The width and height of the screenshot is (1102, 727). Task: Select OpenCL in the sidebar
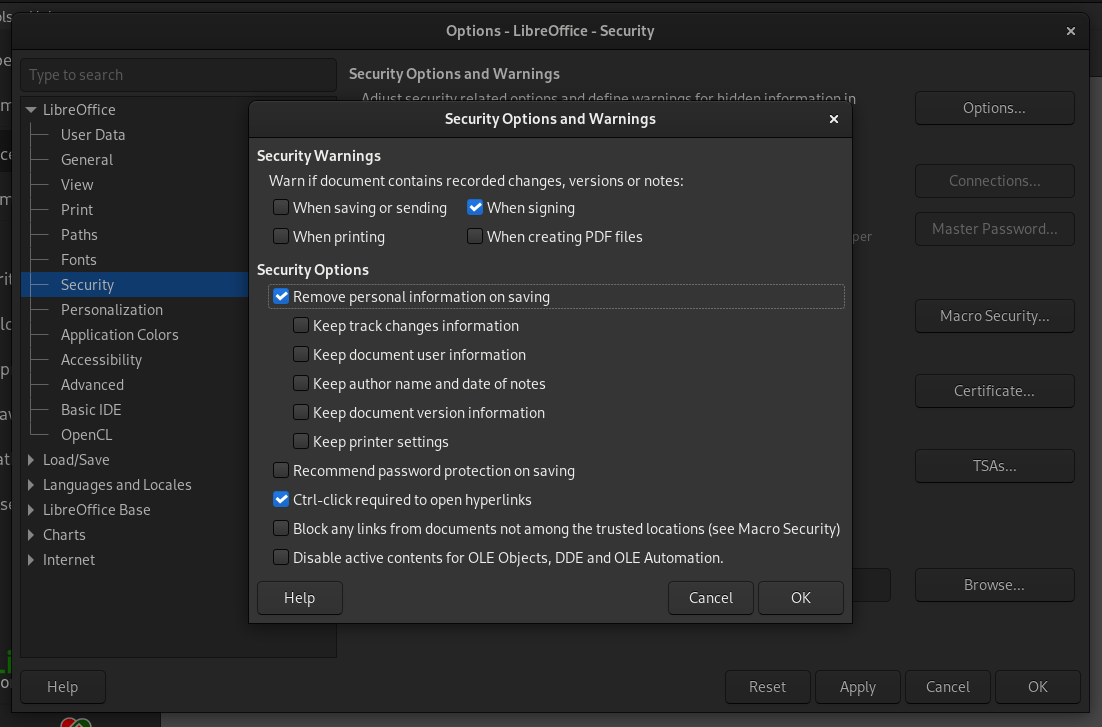[86, 434]
